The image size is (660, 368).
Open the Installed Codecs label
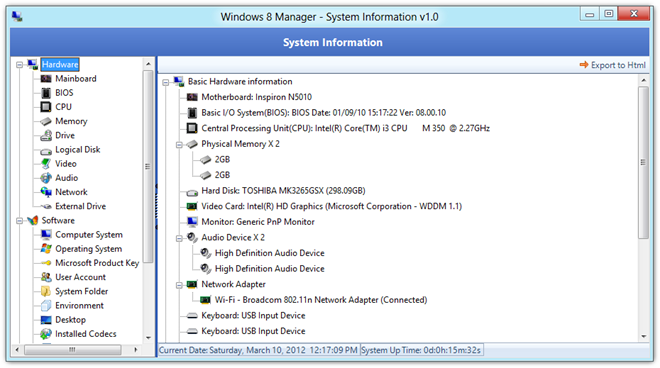click(x=86, y=334)
